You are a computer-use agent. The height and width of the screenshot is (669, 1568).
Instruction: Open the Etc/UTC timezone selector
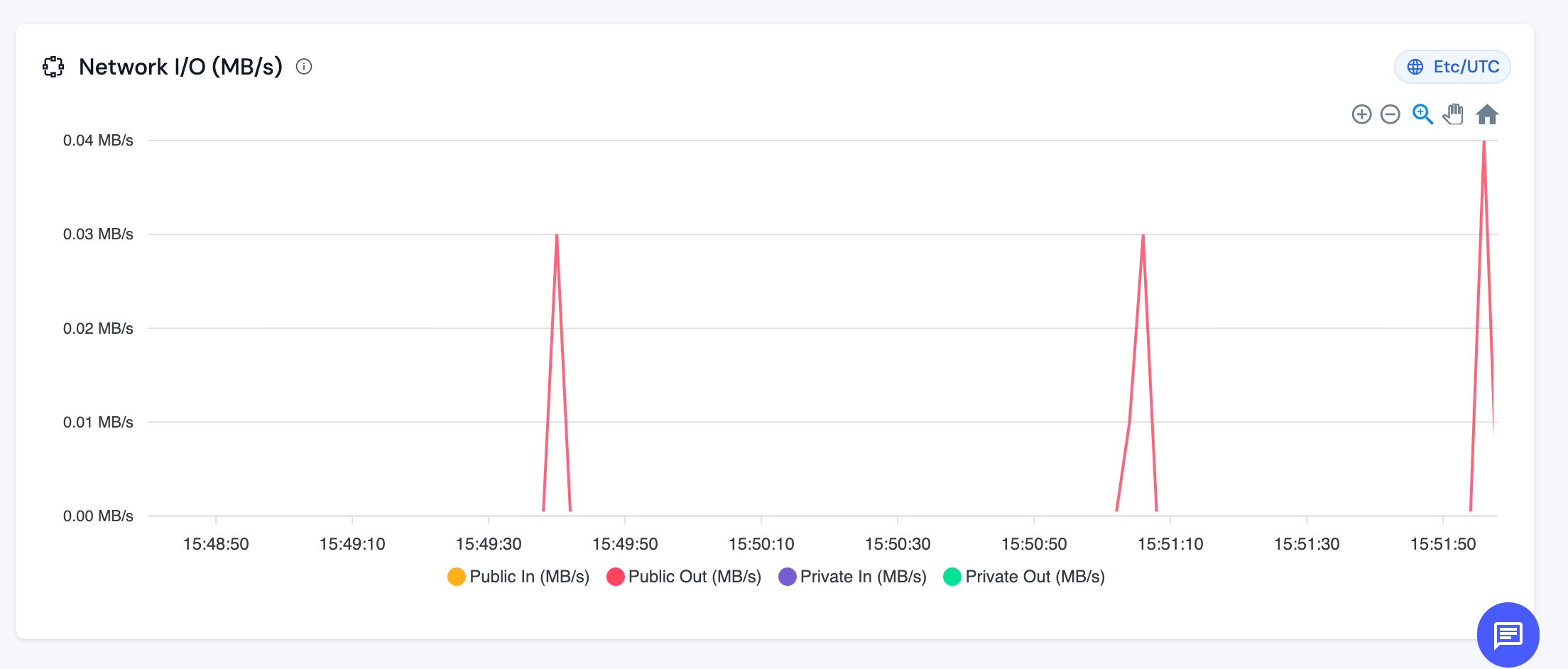[x=1451, y=66]
